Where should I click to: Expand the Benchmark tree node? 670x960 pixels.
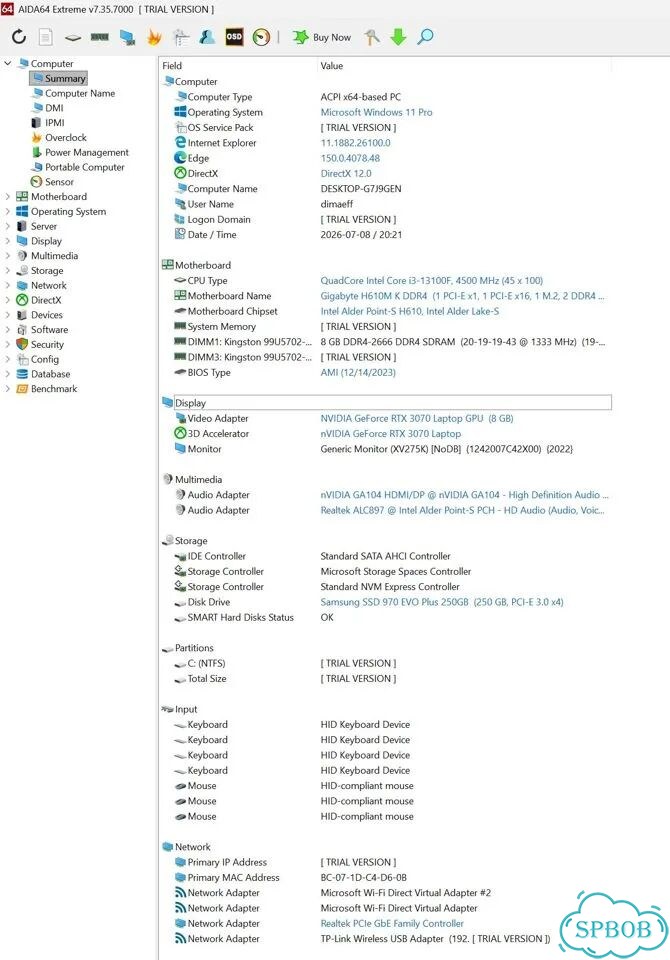tap(7, 388)
